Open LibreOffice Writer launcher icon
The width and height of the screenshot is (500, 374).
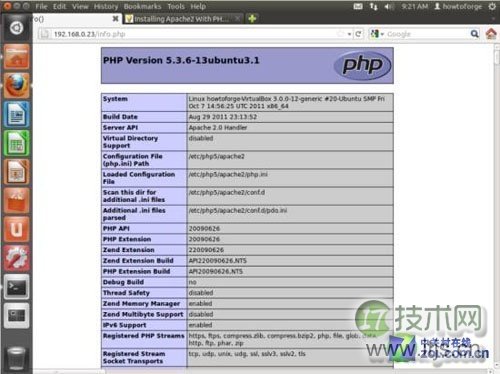coord(16,114)
